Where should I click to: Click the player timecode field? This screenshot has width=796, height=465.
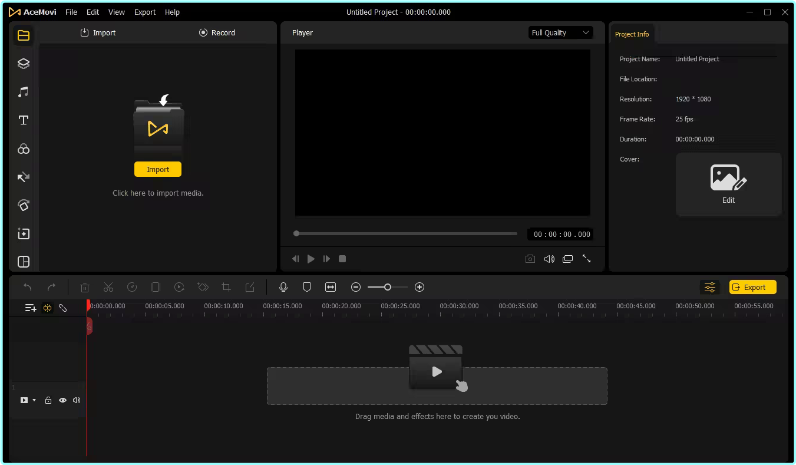(561, 235)
